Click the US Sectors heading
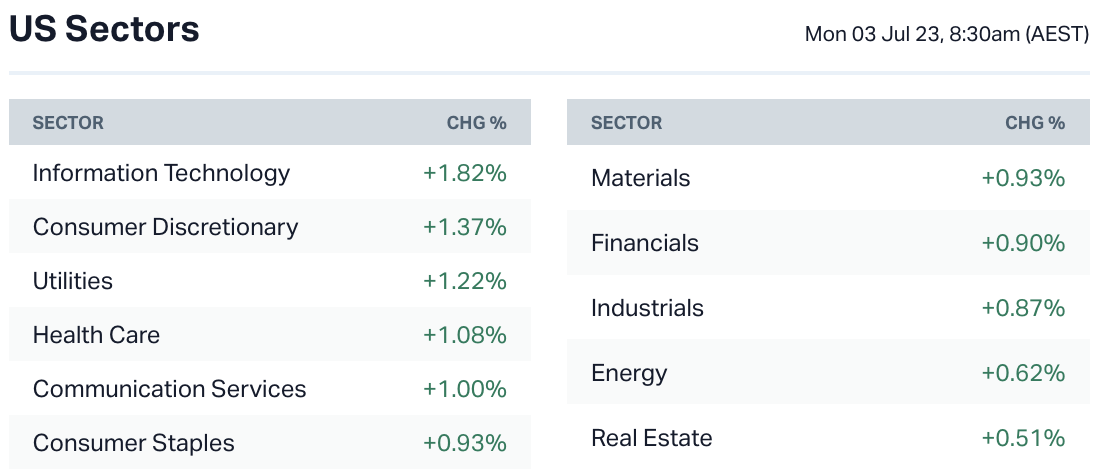This screenshot has height=474, width=1102. tap(104, 29)
